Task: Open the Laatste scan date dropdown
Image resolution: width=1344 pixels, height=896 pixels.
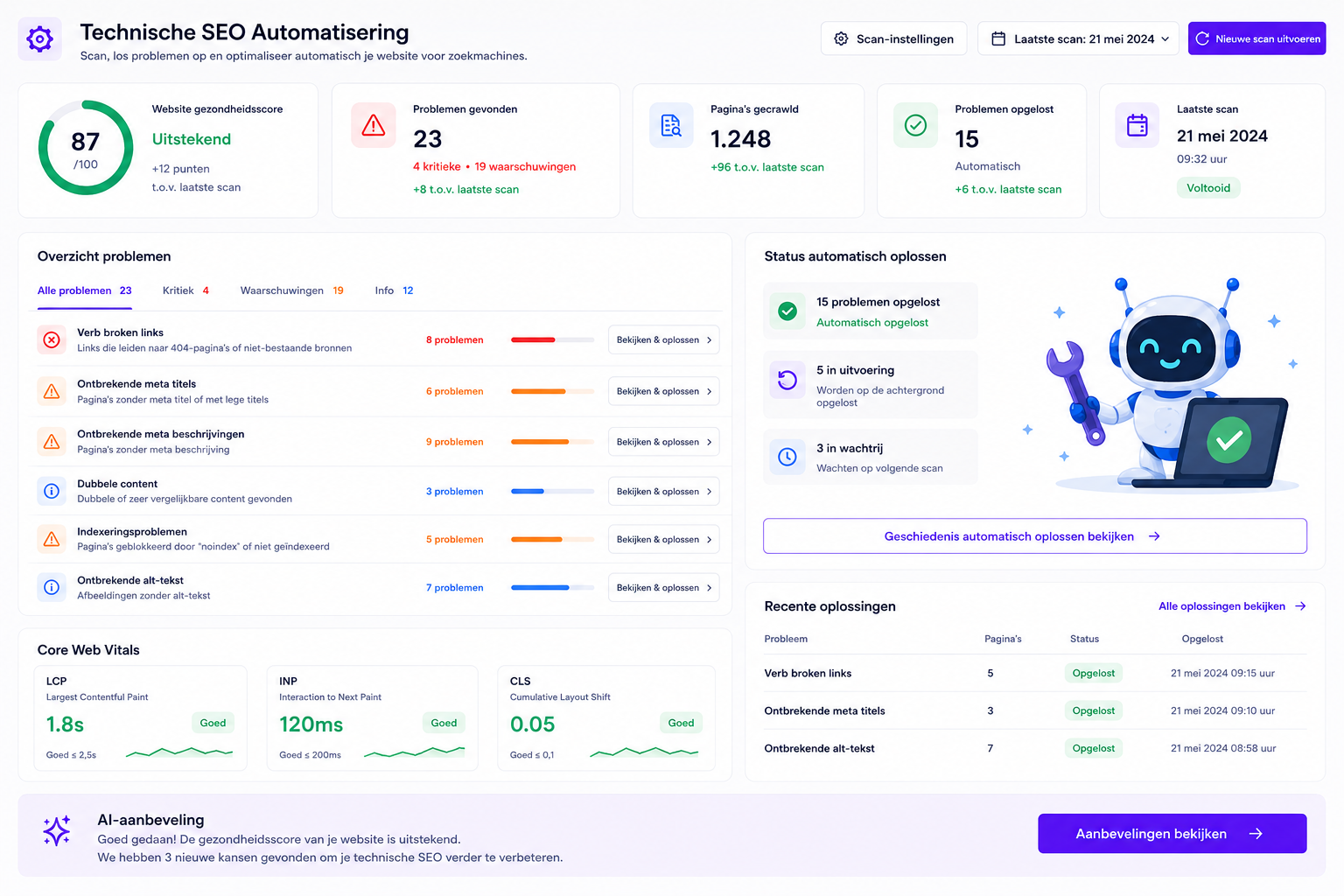Action: [1078, 38]
